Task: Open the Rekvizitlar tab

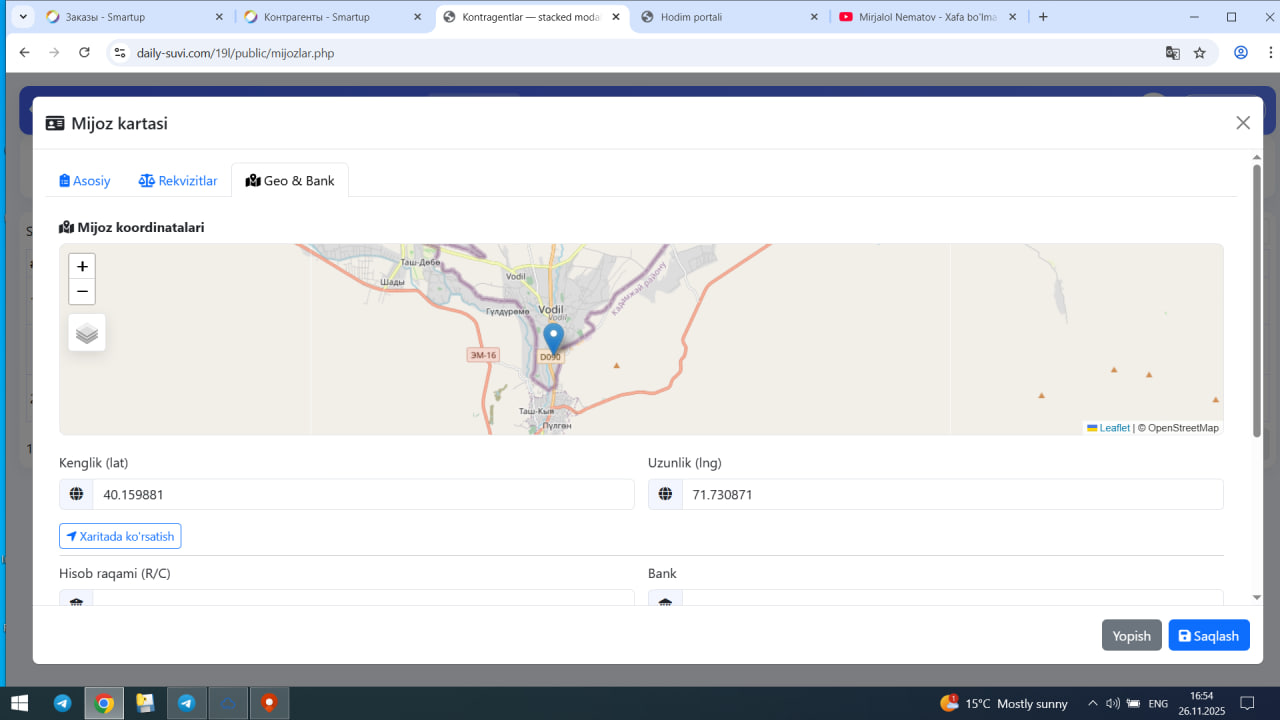Action: (x=178, y=181)
